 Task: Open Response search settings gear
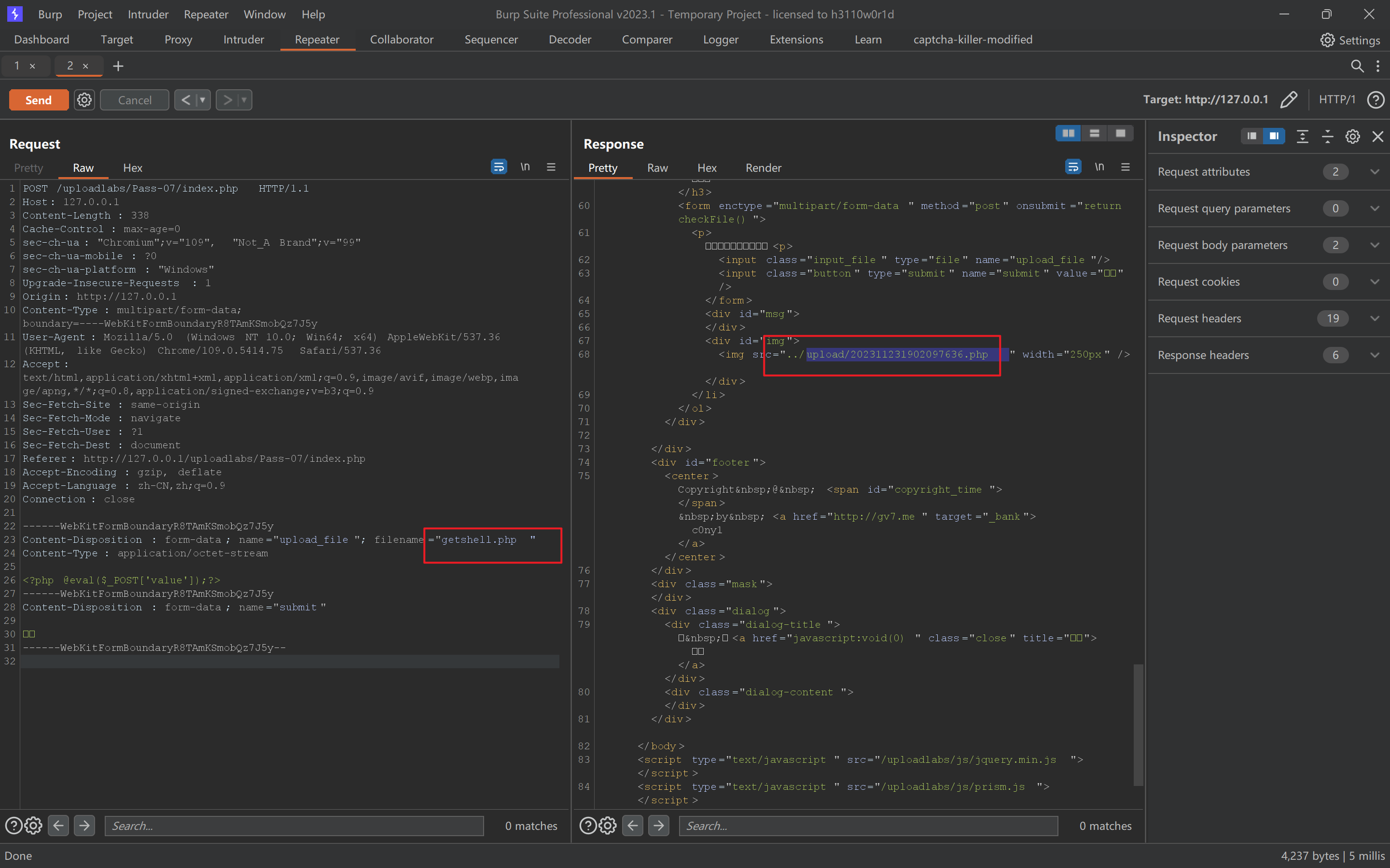tap(608, 826)
